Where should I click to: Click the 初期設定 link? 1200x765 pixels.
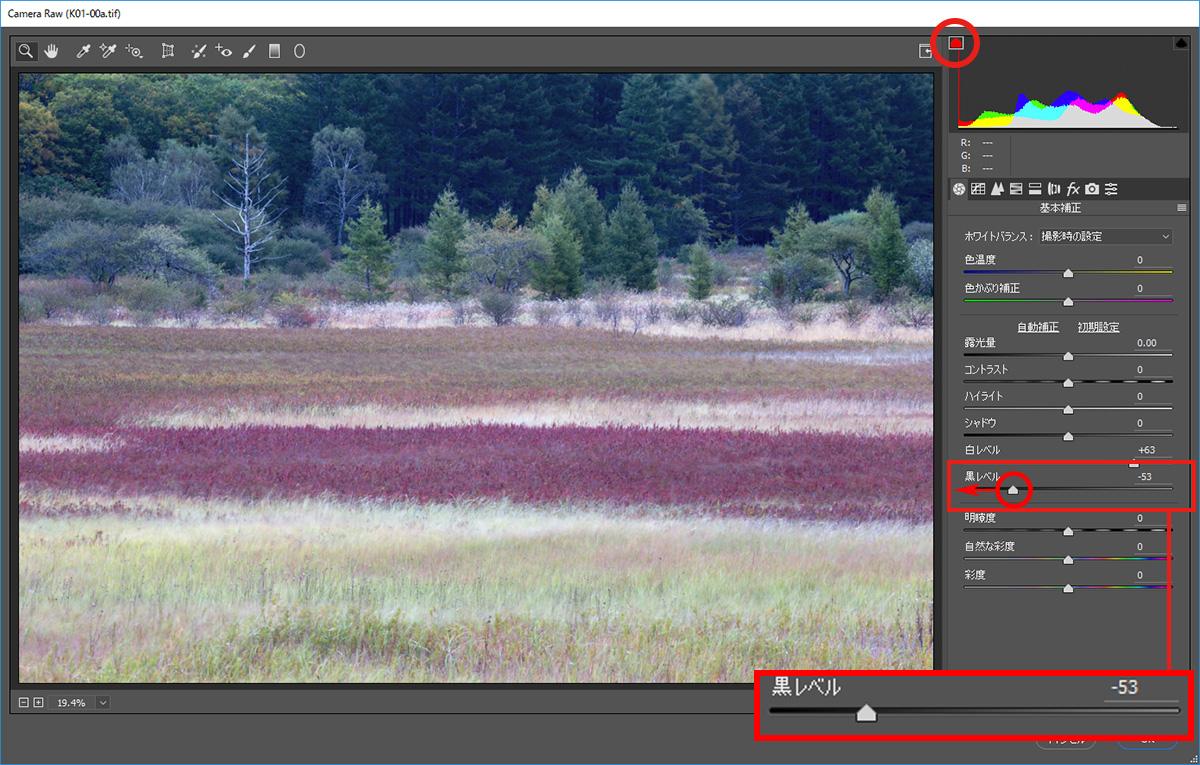pyautogui.click(x=1098, y=327)
